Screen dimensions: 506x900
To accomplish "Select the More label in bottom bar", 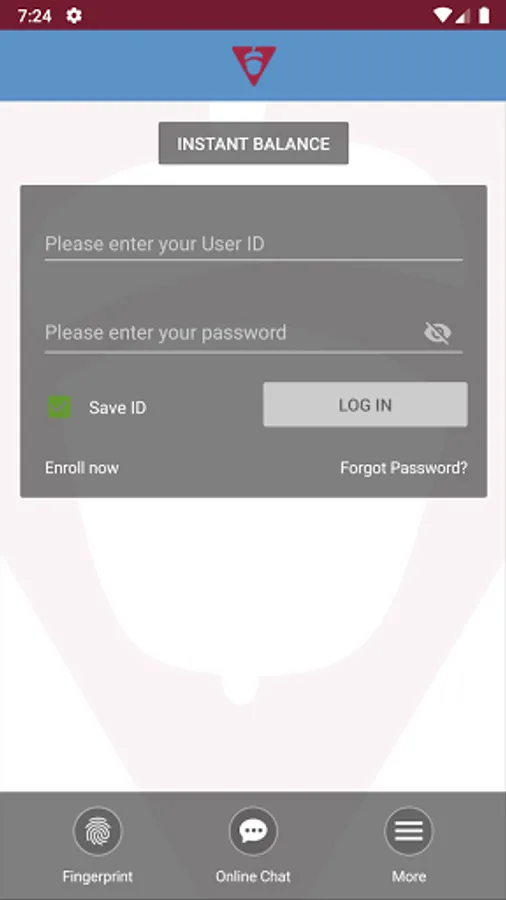I will pyautogui.click(x=409, y=876).
